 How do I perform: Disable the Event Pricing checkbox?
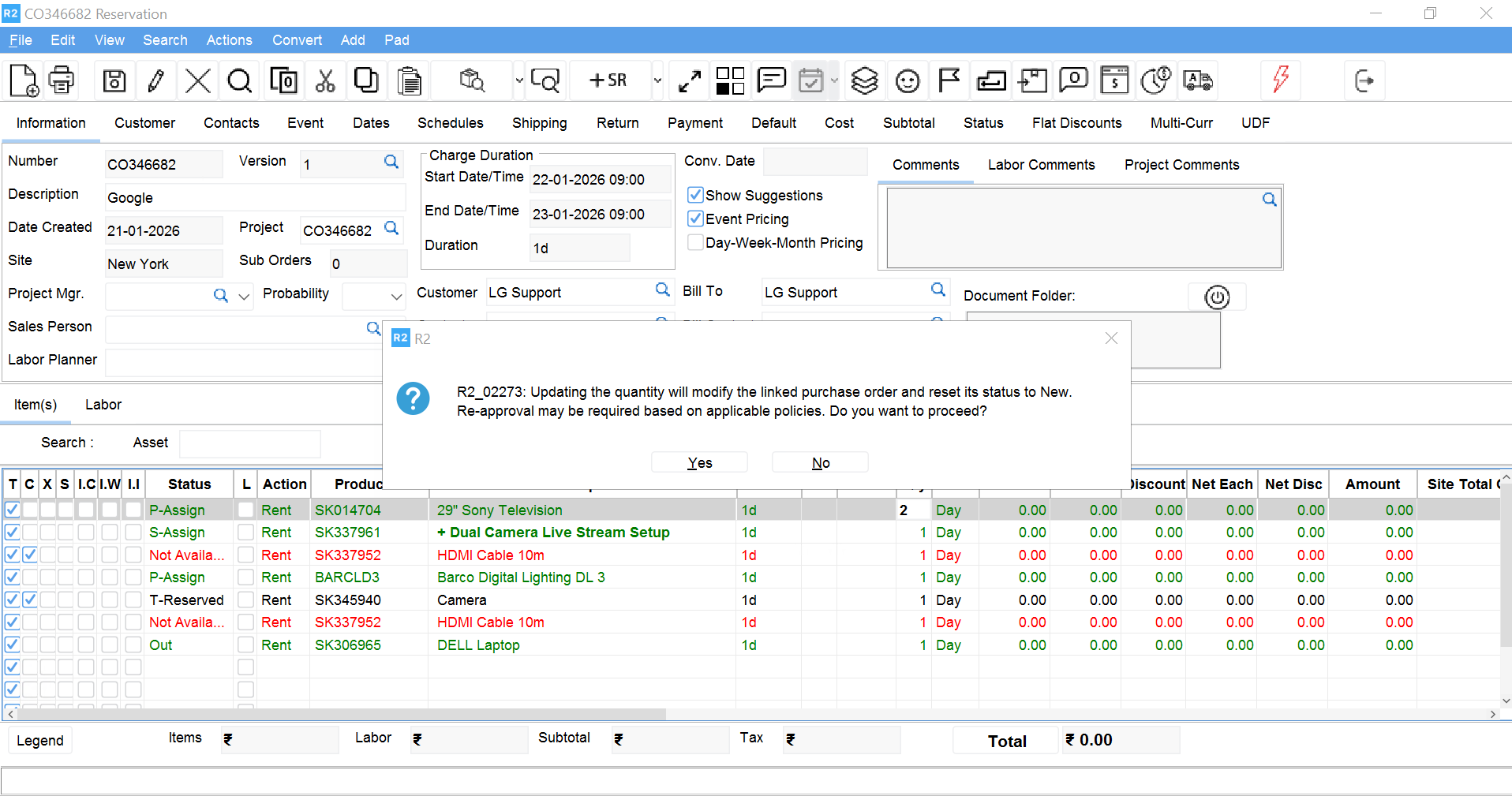click(695, 219)
